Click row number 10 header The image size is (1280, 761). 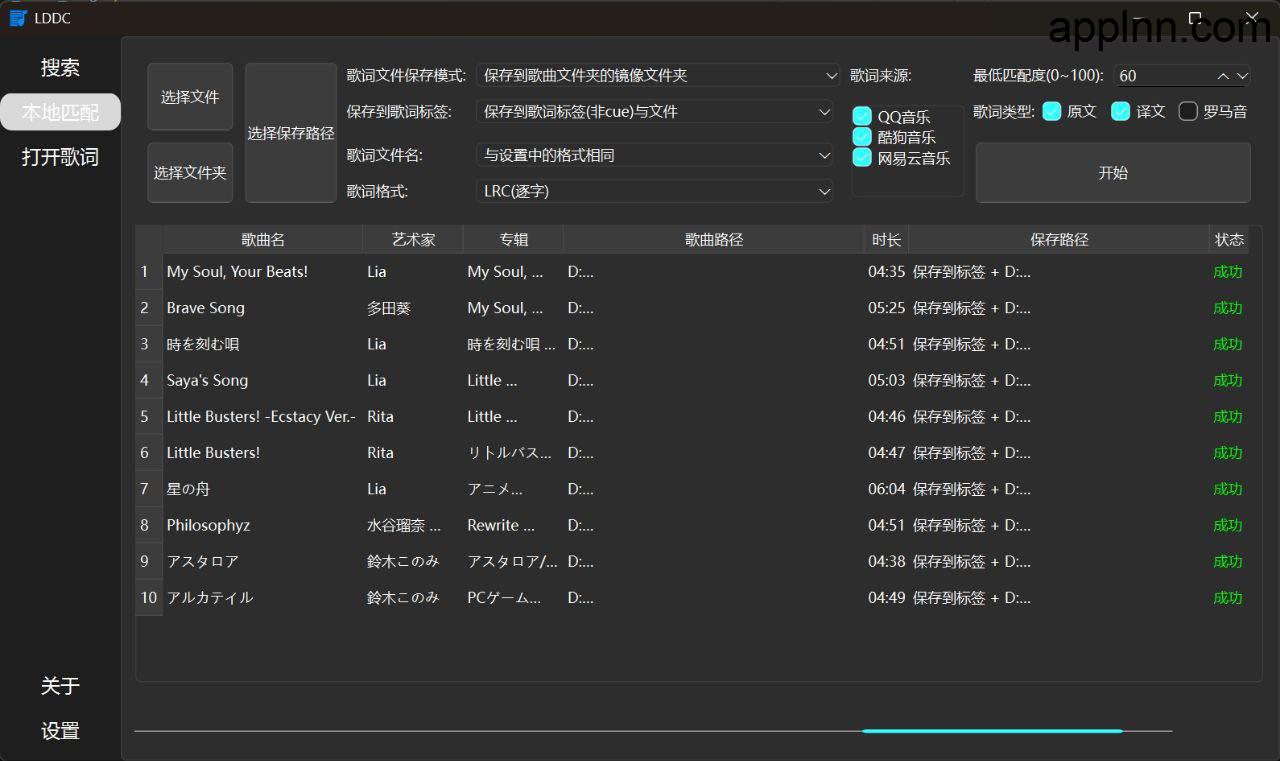coord(149,598)
